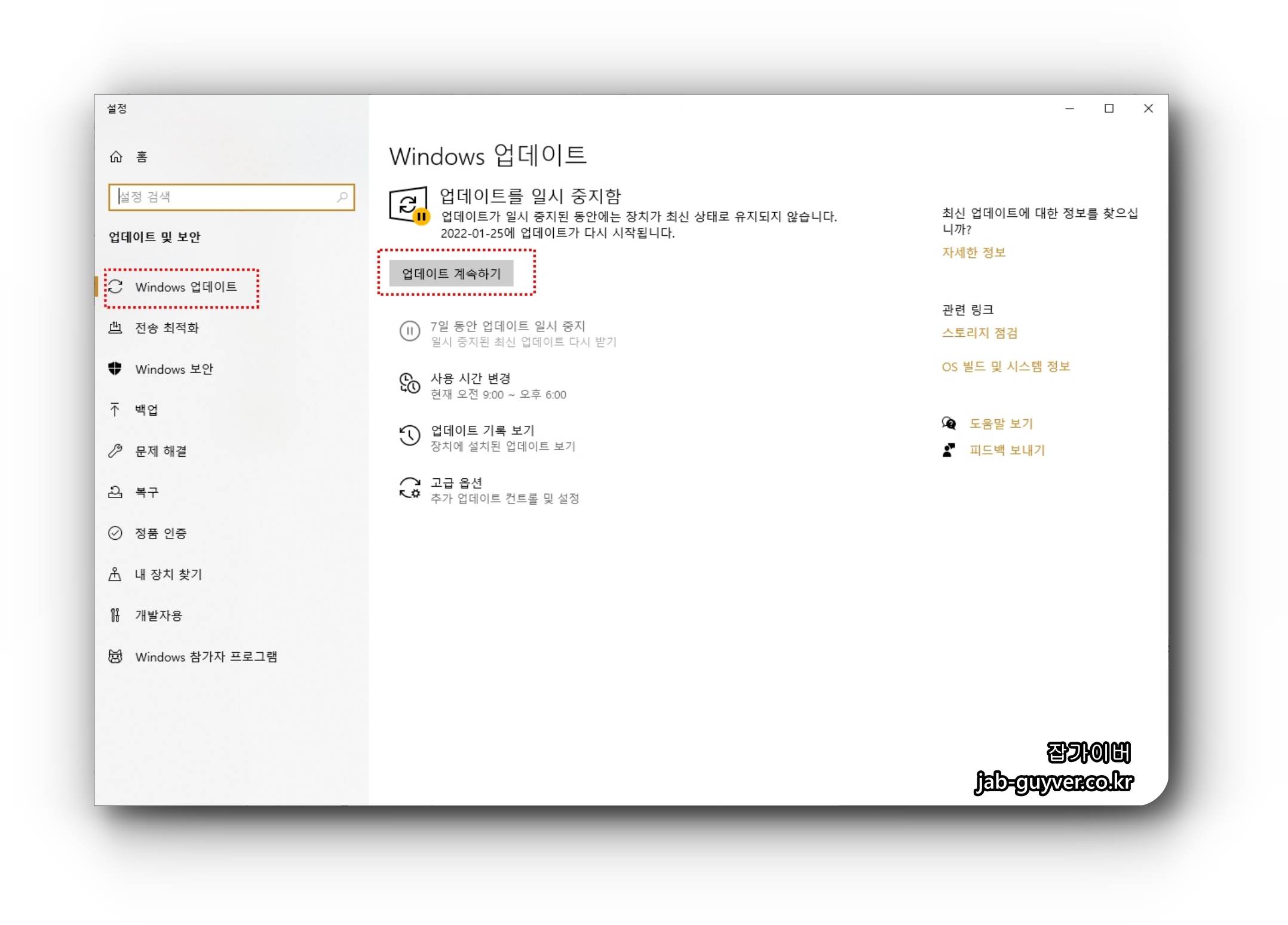The width and height of the screenshot is (1288, 925).
Task: Open 업데이트 기록 보기 history
Action: [x=482, y=431]
